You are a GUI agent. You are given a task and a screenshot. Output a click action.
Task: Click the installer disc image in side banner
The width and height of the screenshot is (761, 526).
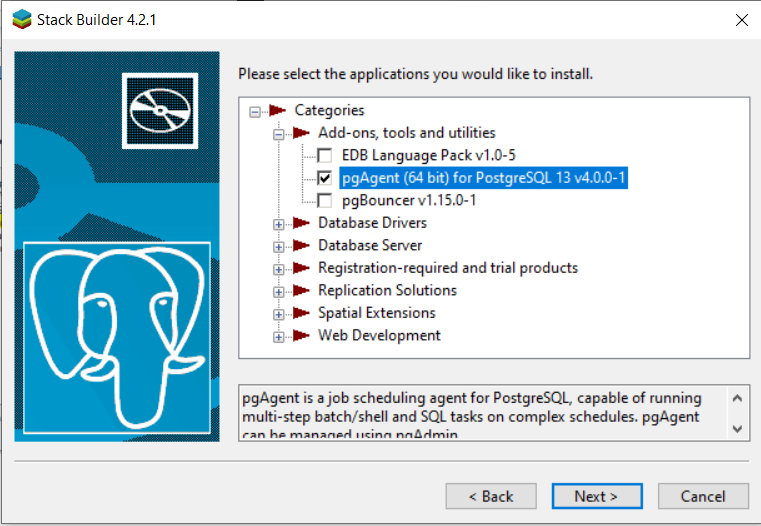(x=160, y=111)
